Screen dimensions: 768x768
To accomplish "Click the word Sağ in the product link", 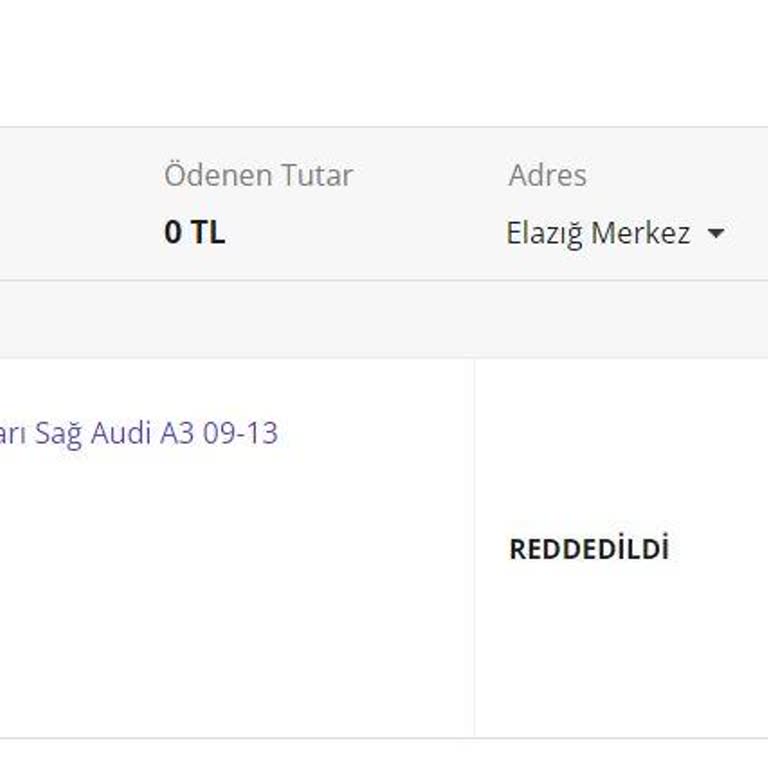I will 59,433.
